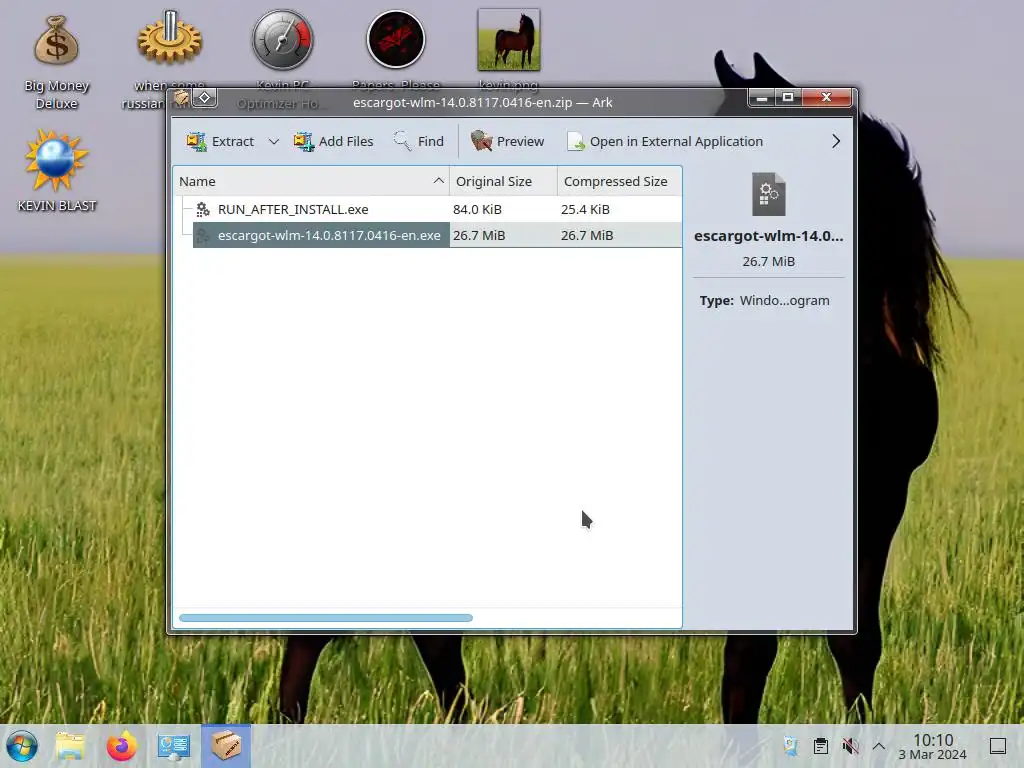The height and width of the screenshot is (768, 1024).
Task: Launch Firefox from the taskbar
Action: coord(122,746)
